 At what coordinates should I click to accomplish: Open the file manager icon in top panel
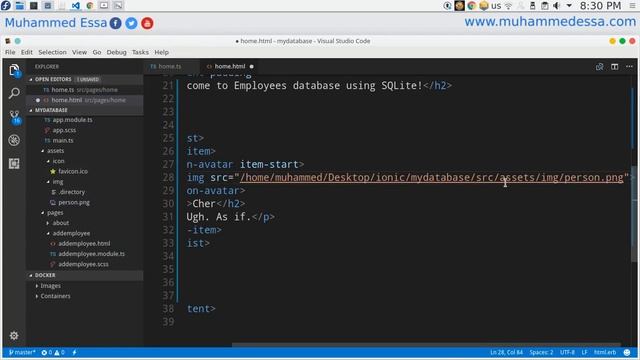pos(19,5)
